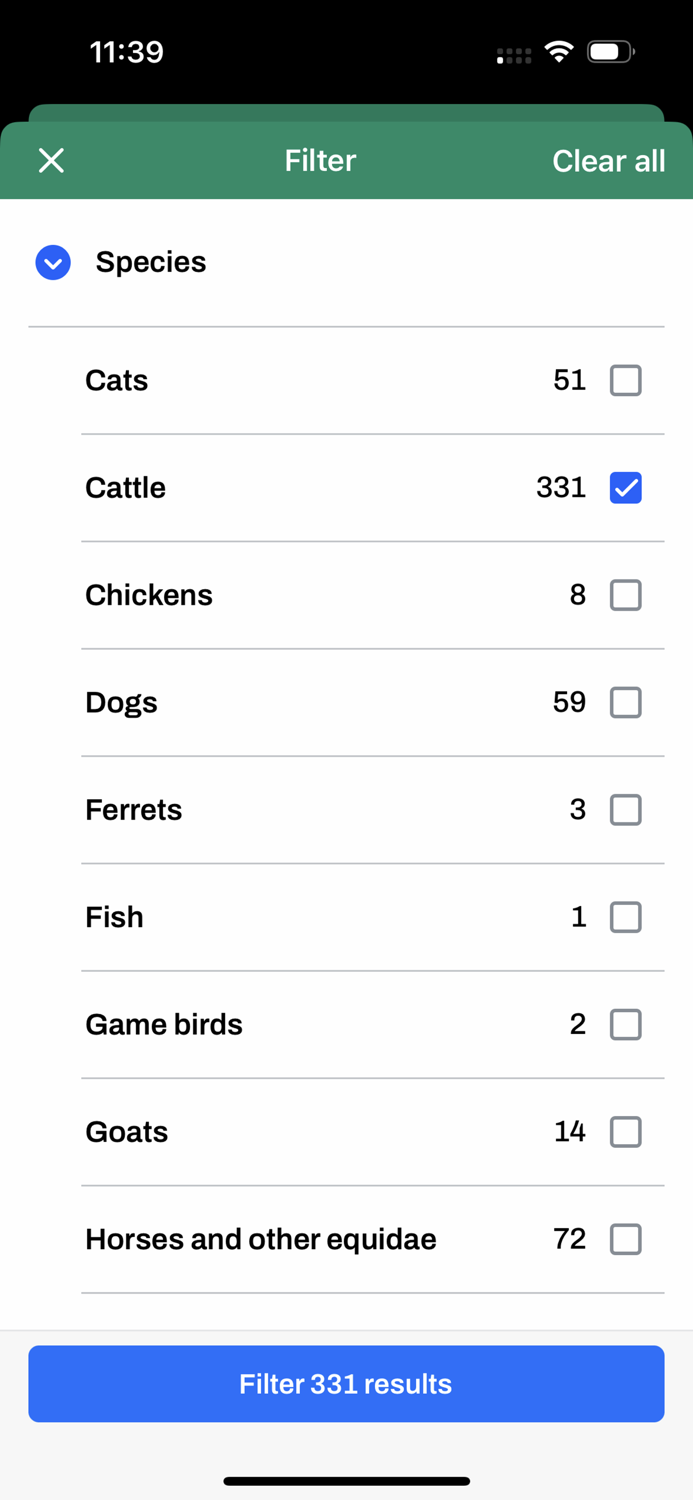Tap the Filter title in header
693x1500 pixels.
(x=320, y=161)
